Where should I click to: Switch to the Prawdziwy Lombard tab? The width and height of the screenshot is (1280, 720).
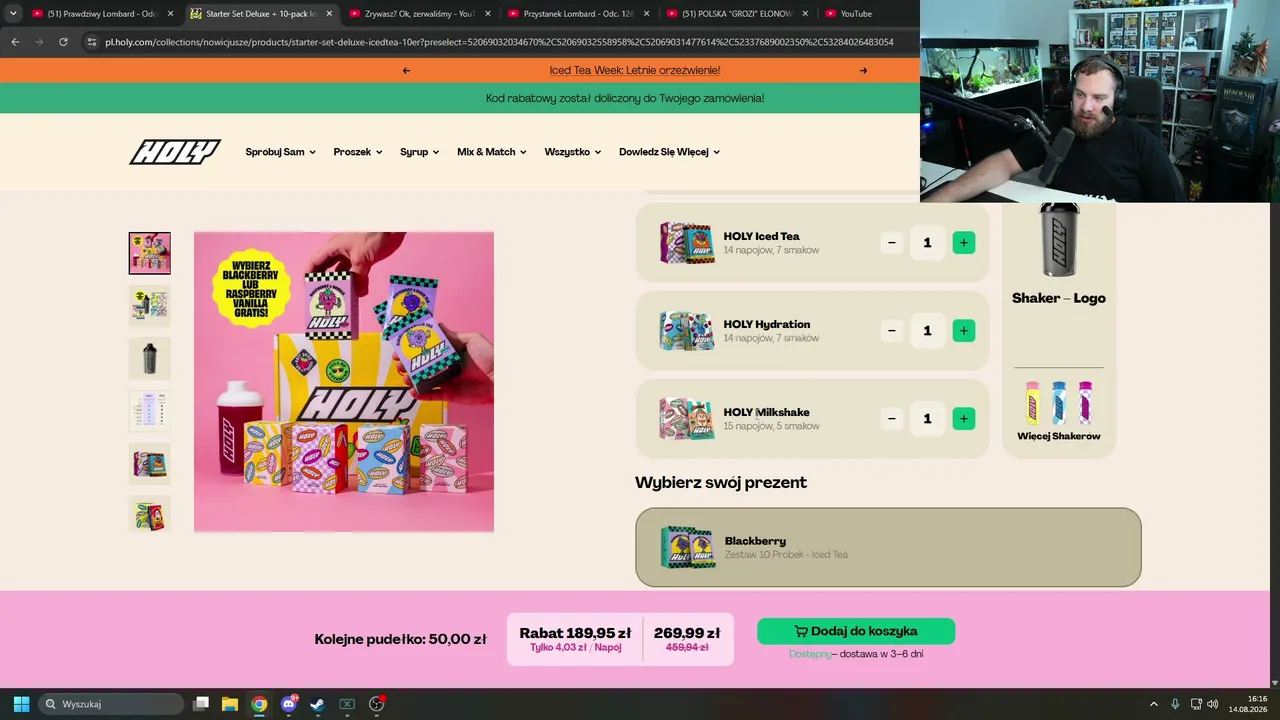coord(101,14)
